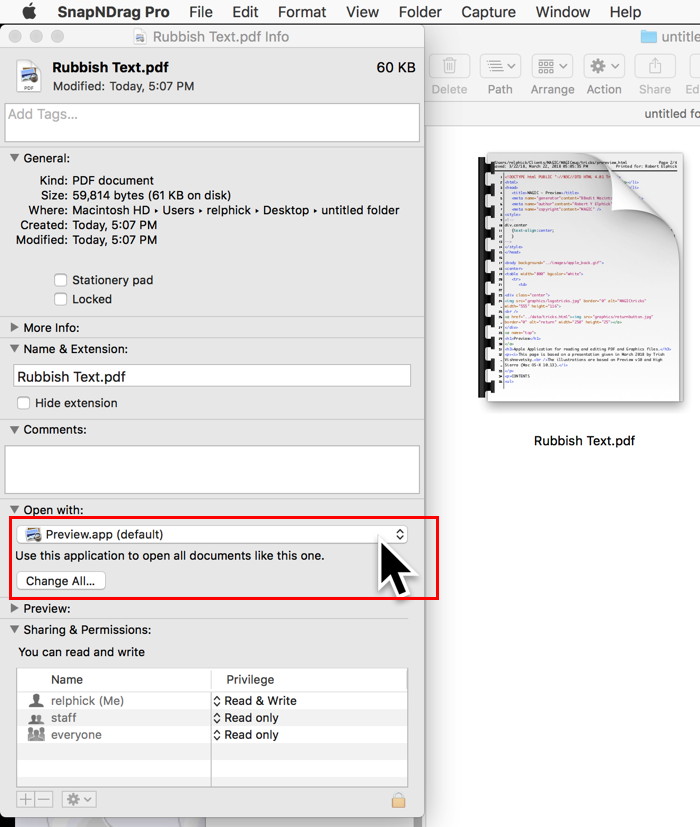Click the Delete trash icon in toolbar

449,66
